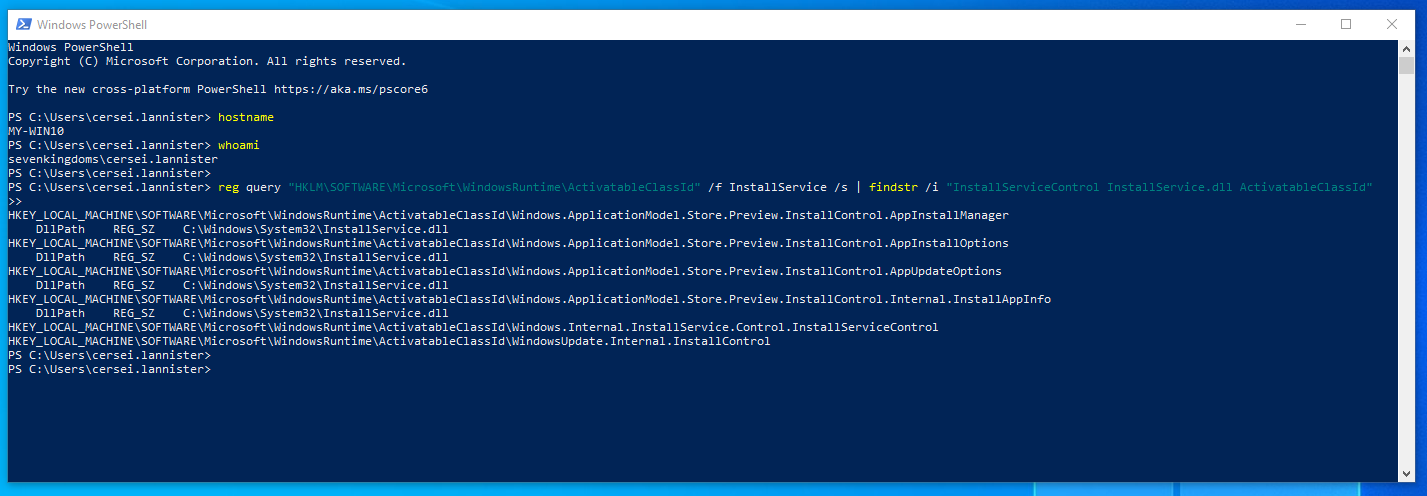Click DllPath line under the InstallAppInfo key
This screenshot has height=496, width=1427.
[242, 313]
